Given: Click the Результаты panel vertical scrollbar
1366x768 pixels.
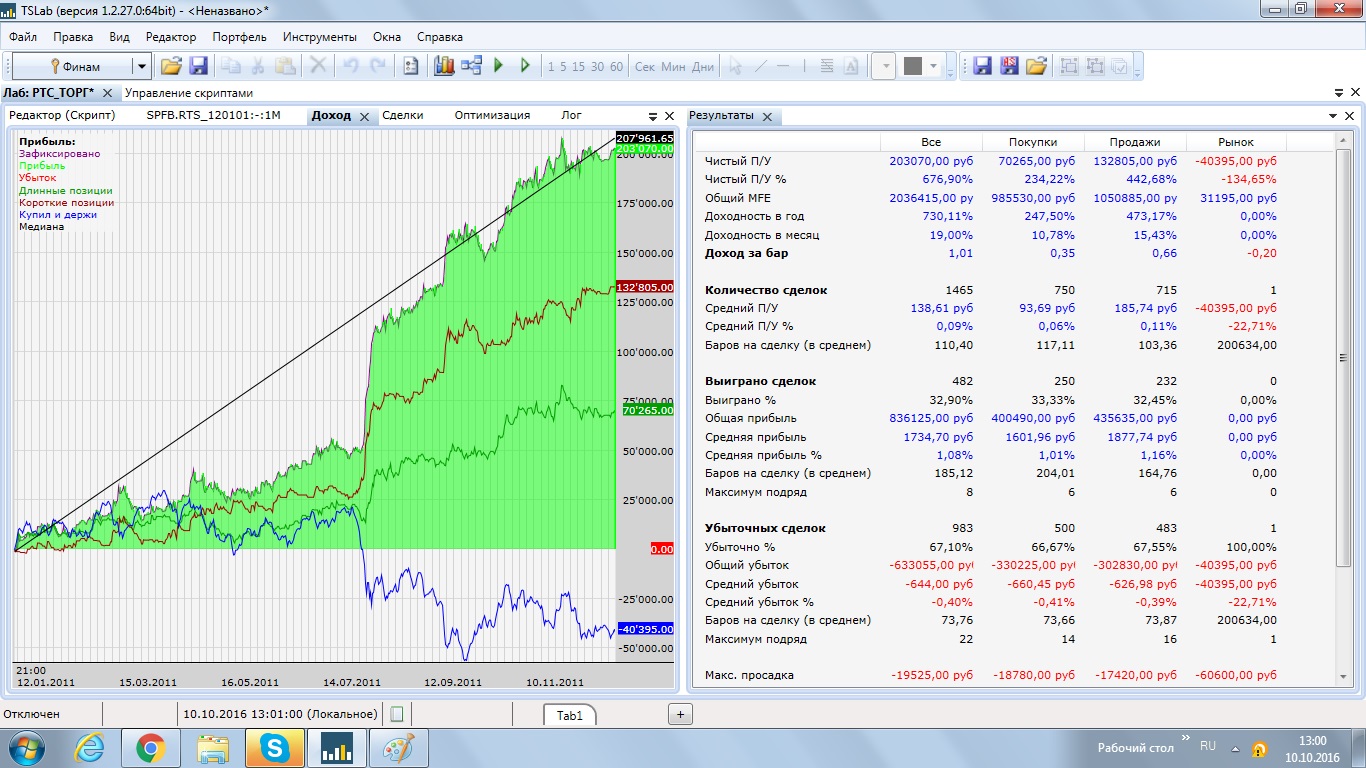Looking at the screenshot, I should click(1345, 358).
